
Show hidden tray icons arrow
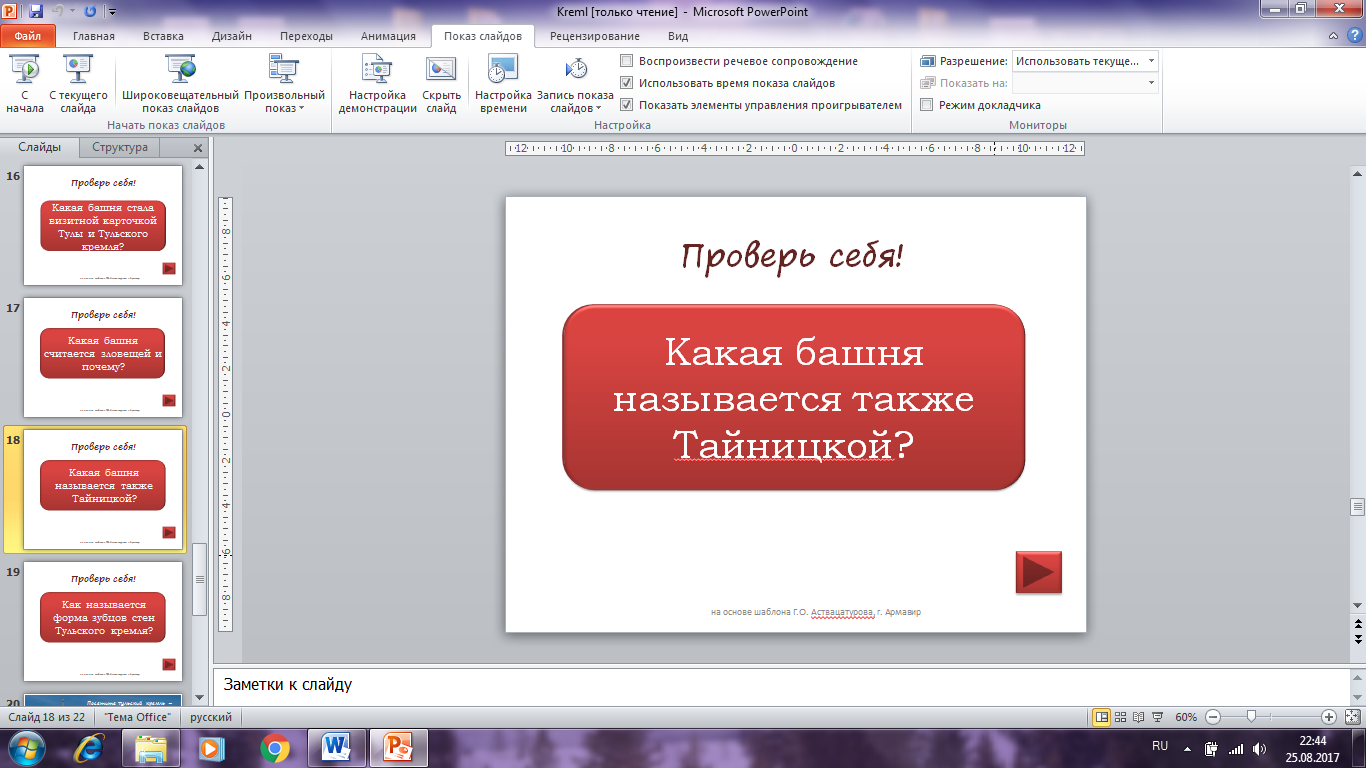(x=1187, y=748)
